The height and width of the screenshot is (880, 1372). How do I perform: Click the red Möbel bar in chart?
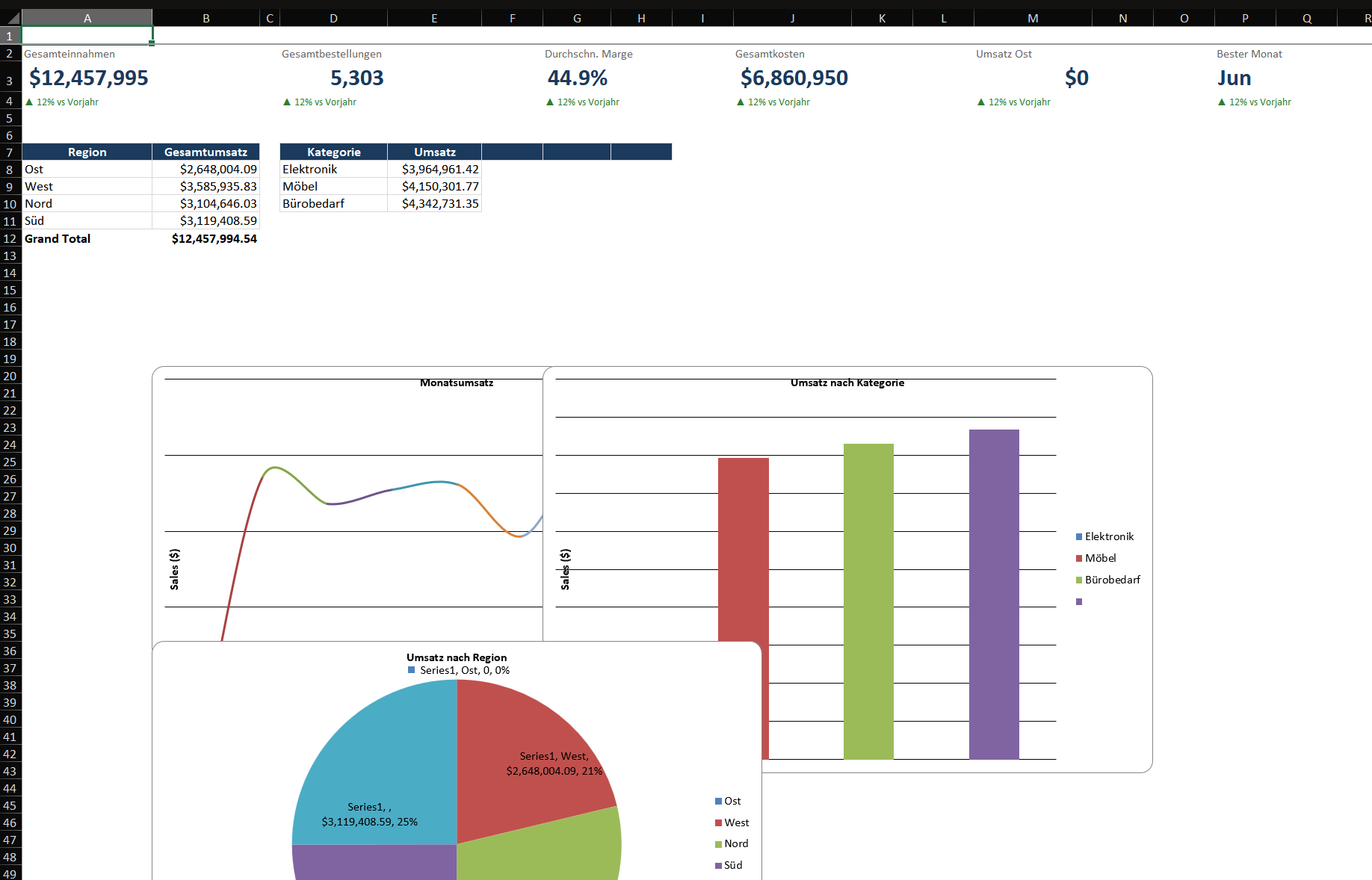click(743, 549)
